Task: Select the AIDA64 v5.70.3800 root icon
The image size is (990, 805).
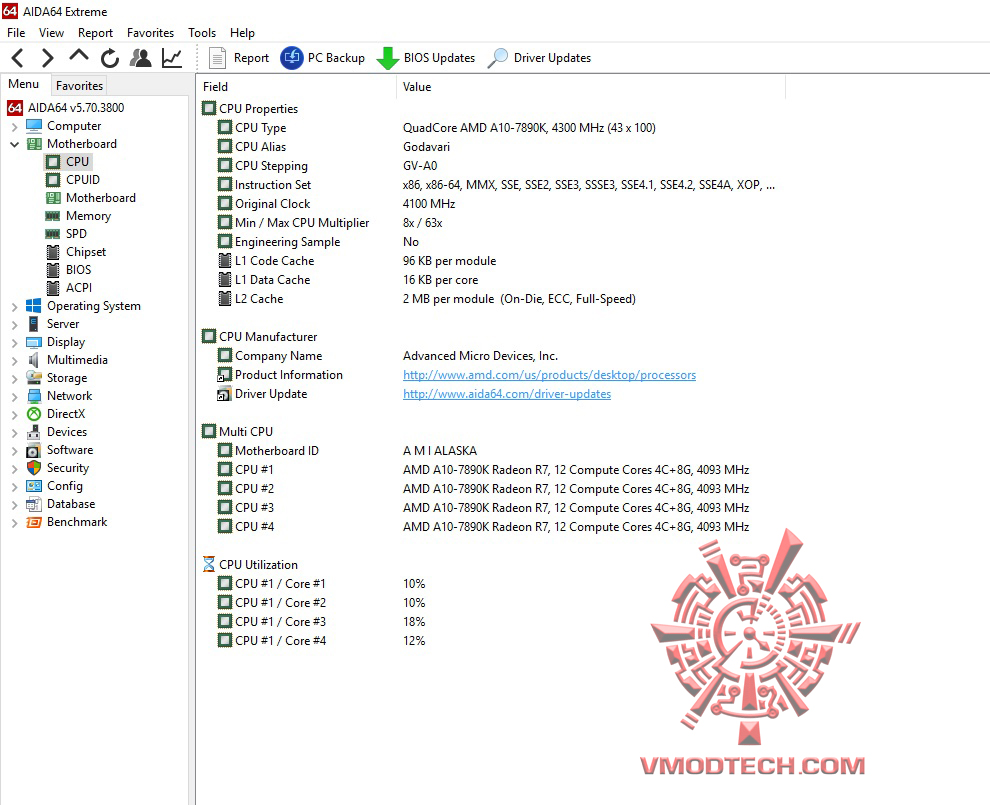Action: tap(15, 108)
